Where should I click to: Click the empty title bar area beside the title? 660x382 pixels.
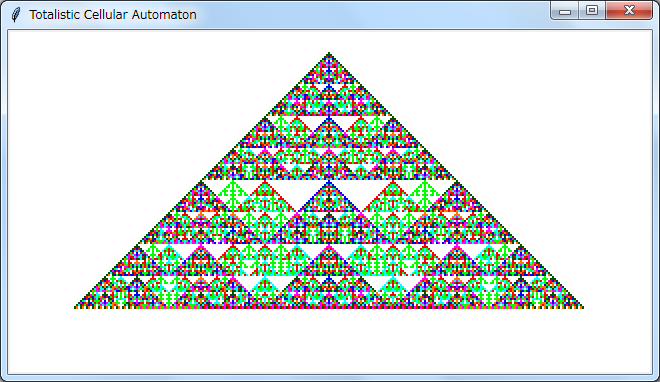coord(370,14)
